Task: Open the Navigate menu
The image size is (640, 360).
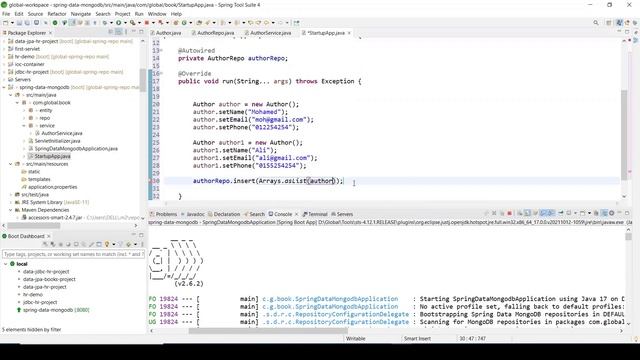Action: point(81,14)
